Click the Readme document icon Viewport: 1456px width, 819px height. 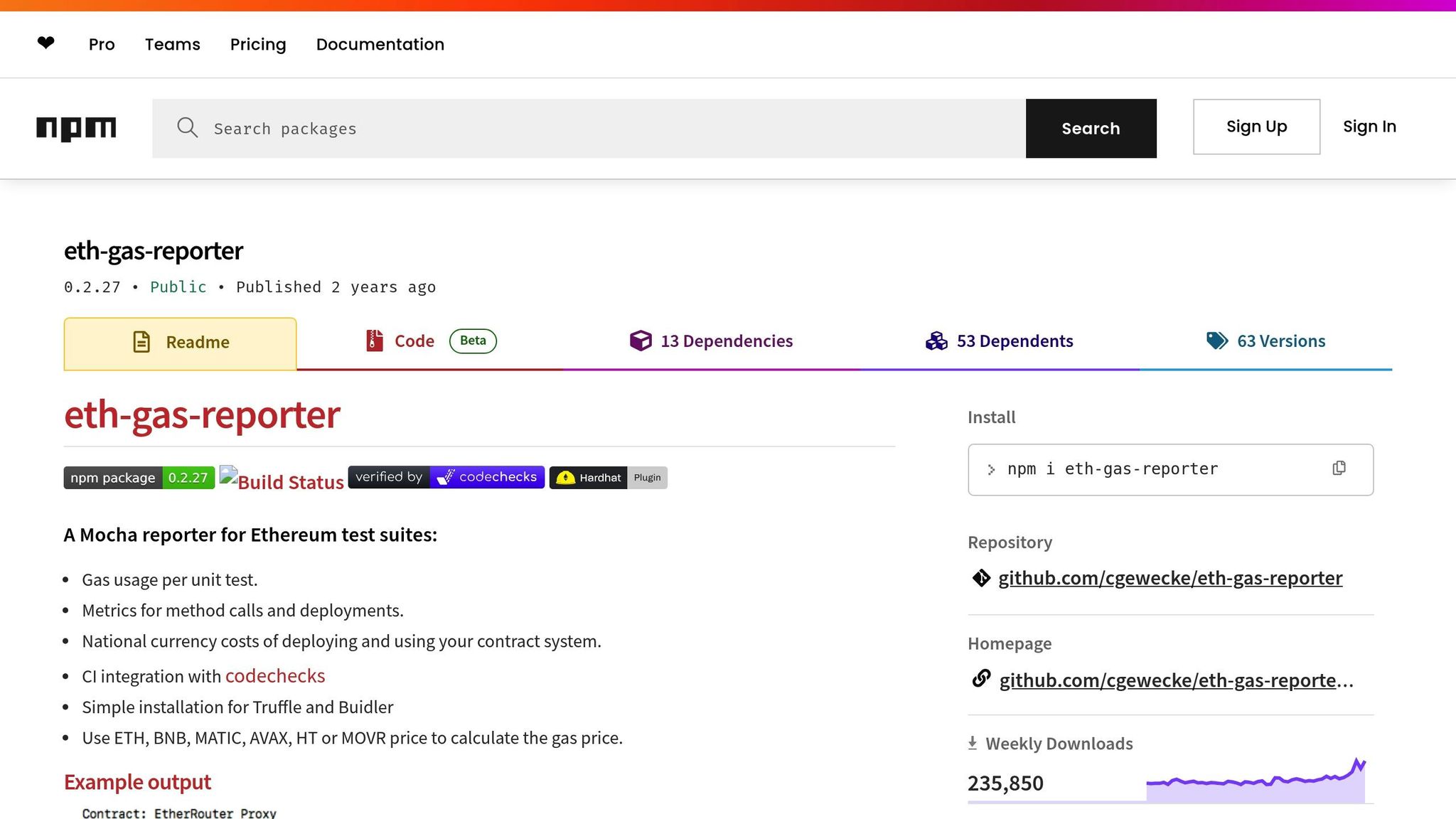pos(141,342)
